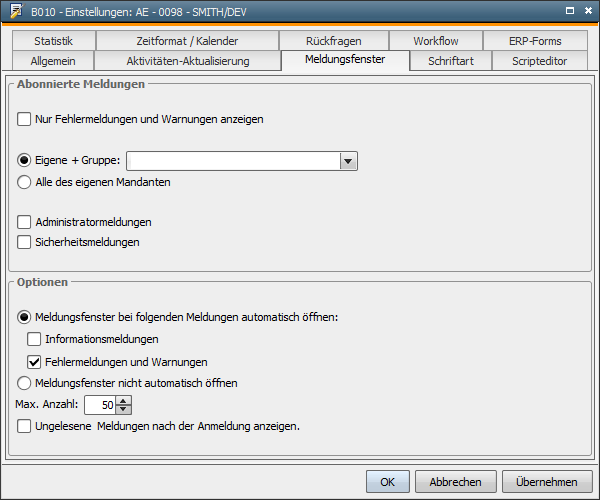This screenshot has width=600, height=500.
Task: Check the Informationsmeldungen checkbox
Action: coord(35,339)
